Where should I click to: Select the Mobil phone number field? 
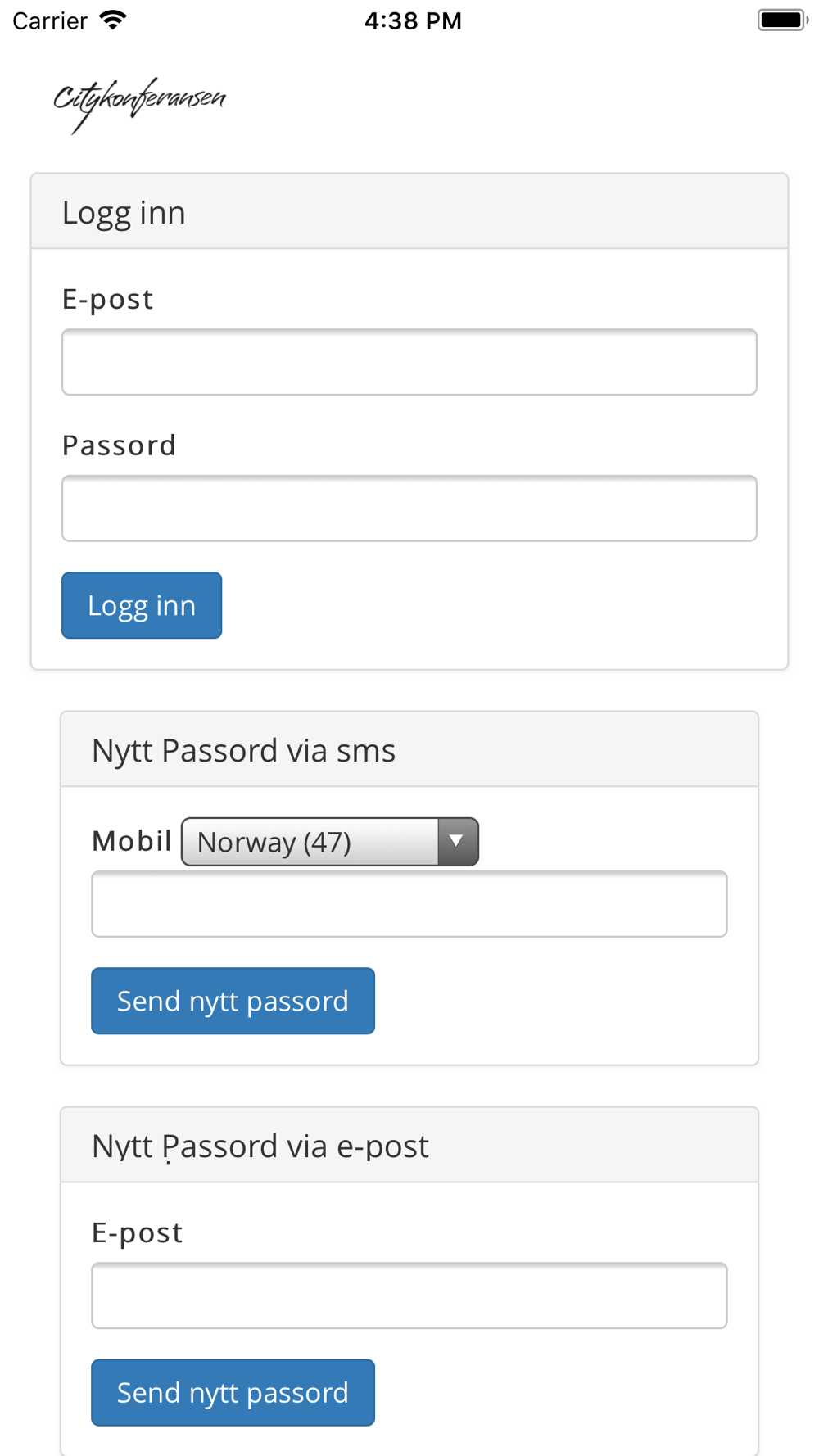[409, 904]
